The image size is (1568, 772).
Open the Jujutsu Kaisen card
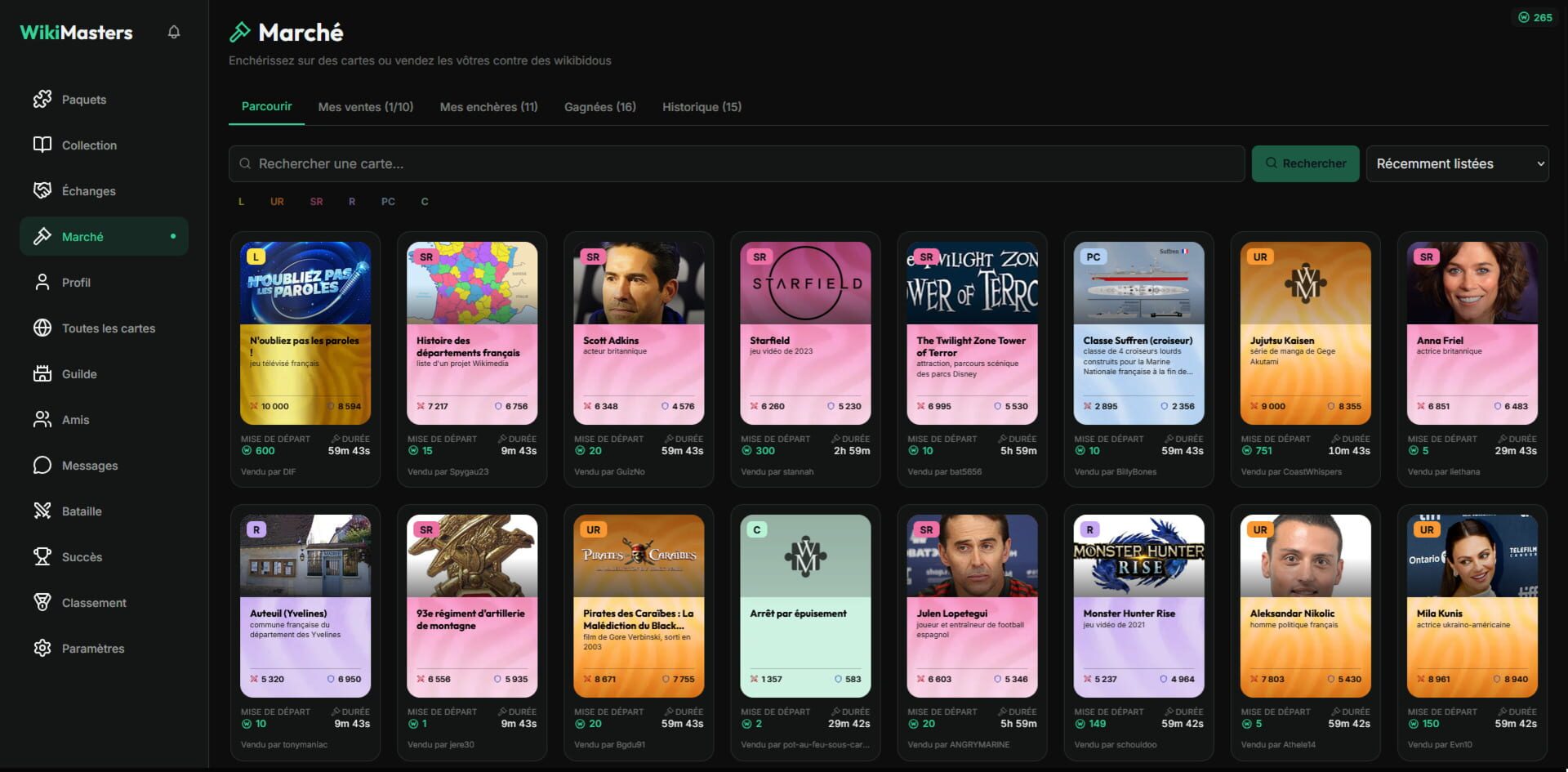(x=1305, y=332)
